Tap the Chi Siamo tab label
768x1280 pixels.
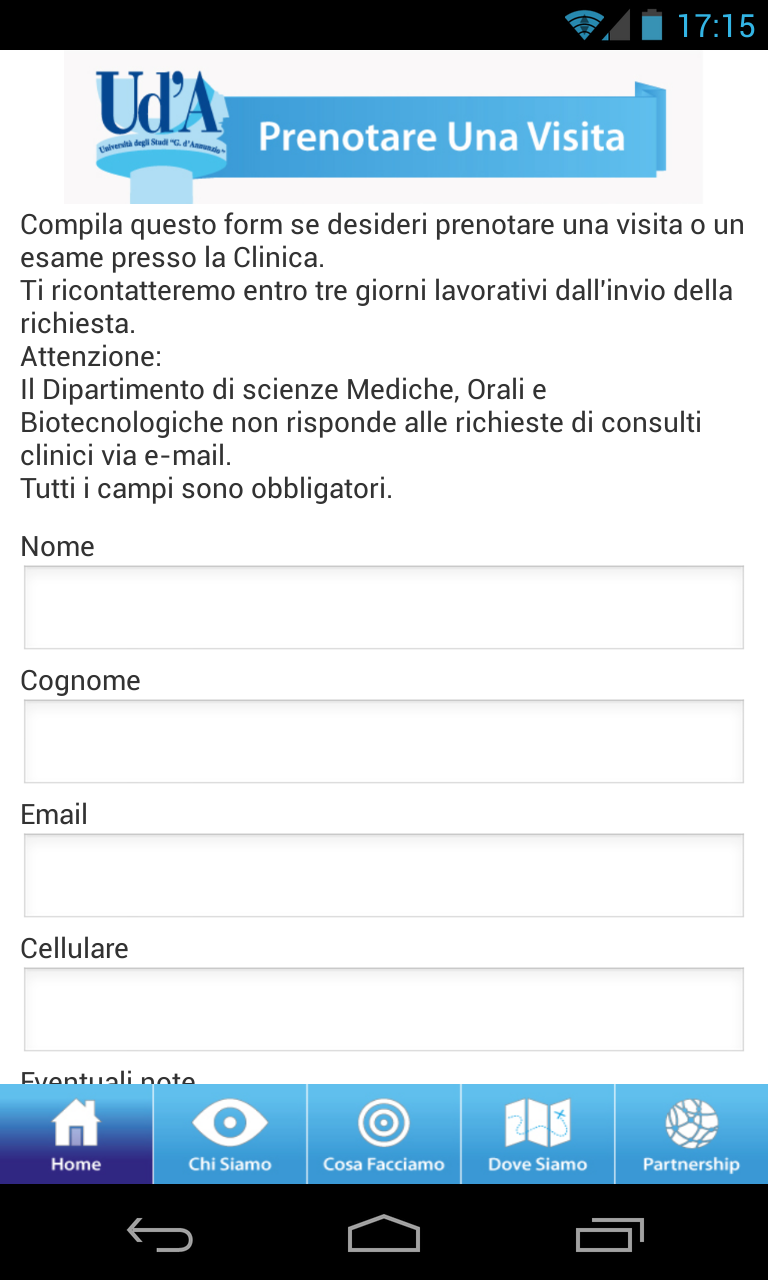point(230,1164)
